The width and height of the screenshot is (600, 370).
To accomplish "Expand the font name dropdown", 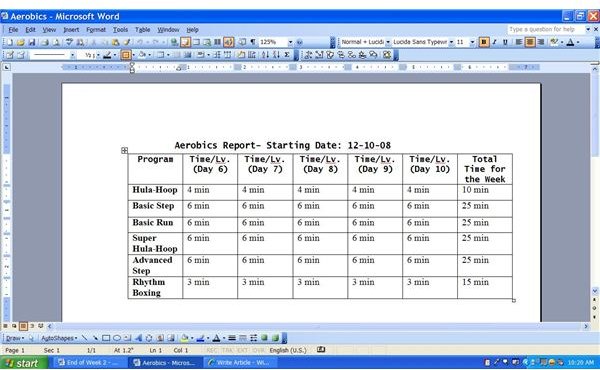I will (x=452, y=42).
